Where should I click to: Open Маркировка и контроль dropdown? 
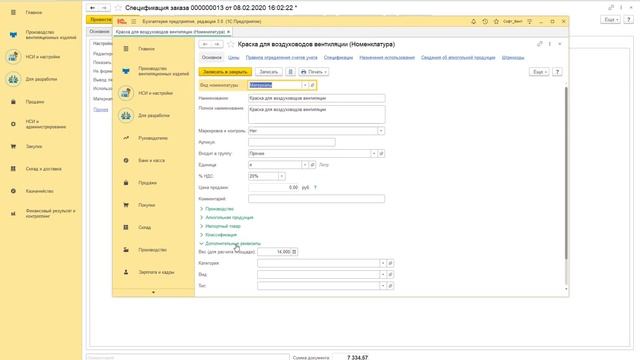point(381,131)
